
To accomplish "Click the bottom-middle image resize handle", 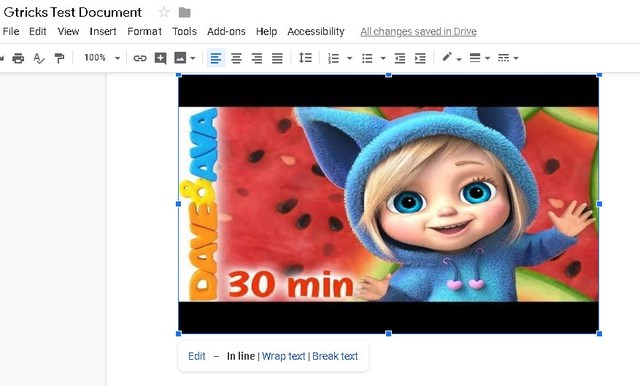I will [389, 334].
